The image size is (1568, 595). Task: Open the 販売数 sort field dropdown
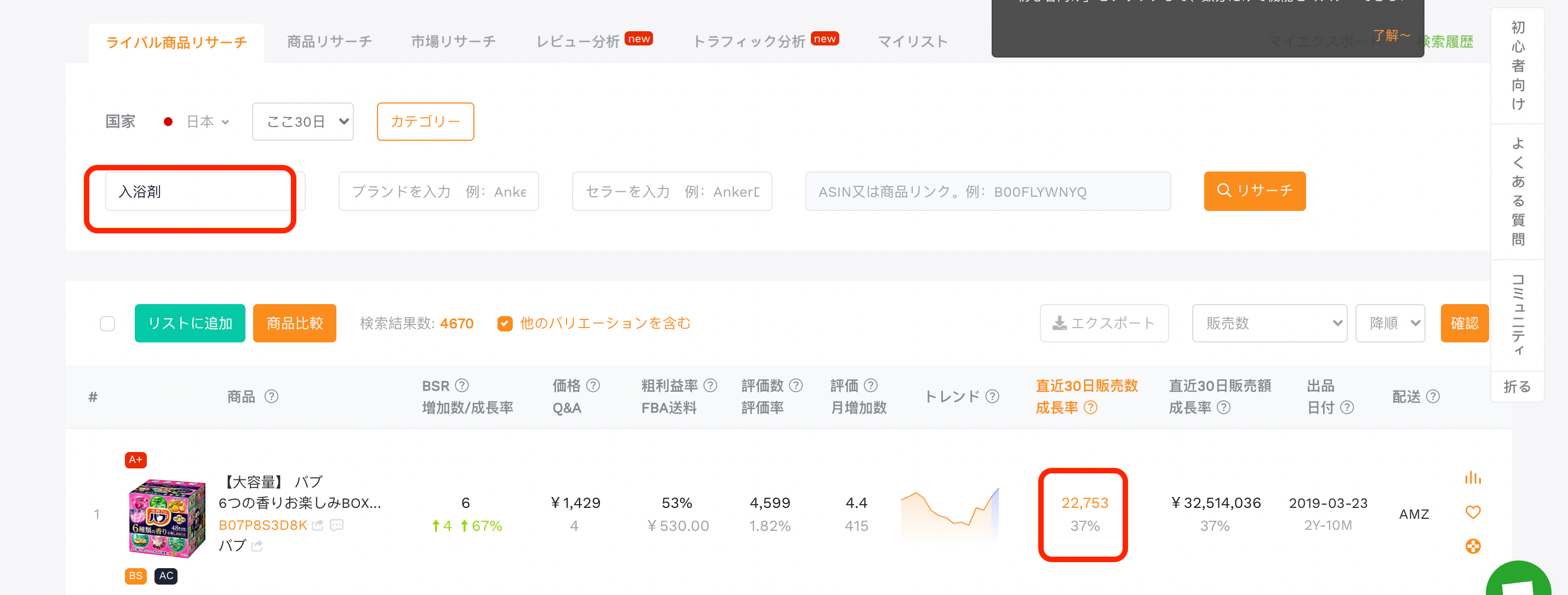pyautogui.click(x=1270, y=323)
